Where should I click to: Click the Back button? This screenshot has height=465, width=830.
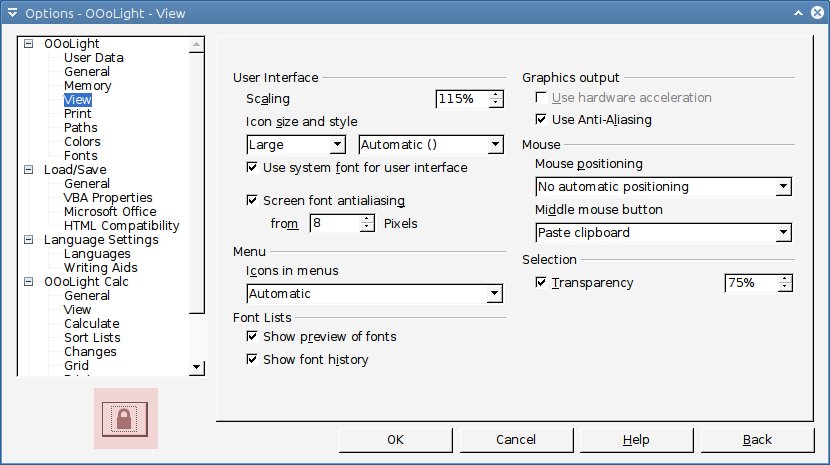click(x=757, y=440)
